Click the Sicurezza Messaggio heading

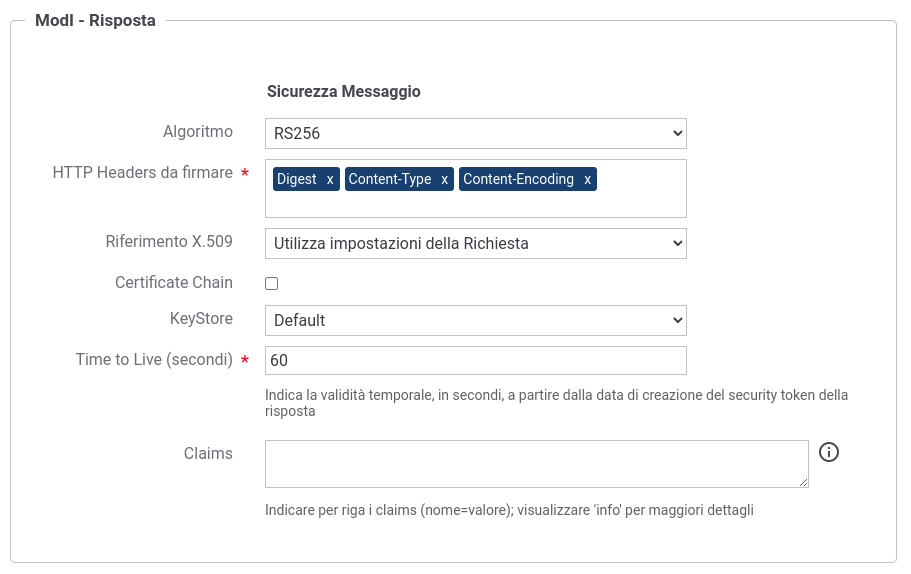(x=343, y=91)
